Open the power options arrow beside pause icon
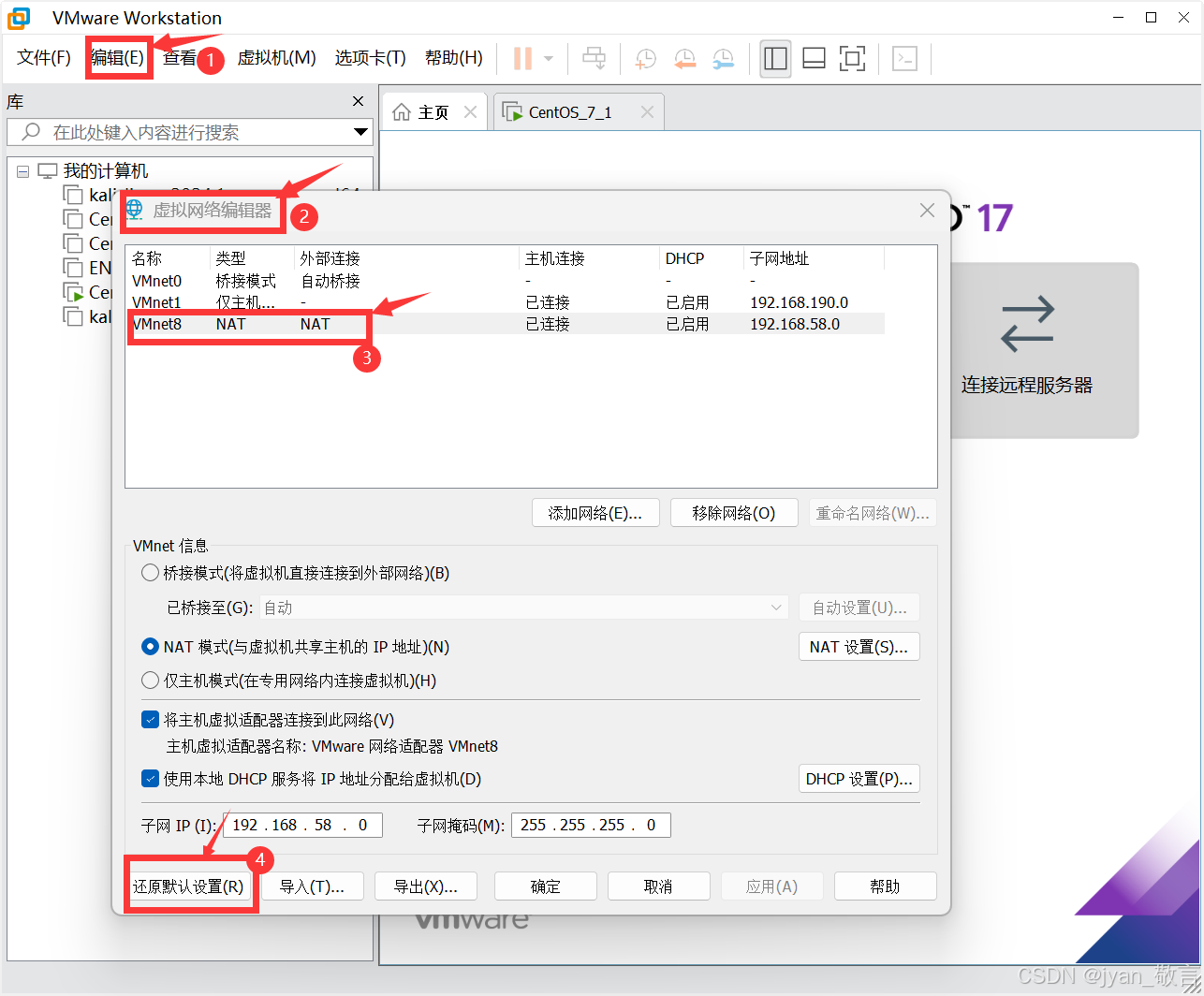The width and height of the screenshot is (1204, 996). coord(549,58)
